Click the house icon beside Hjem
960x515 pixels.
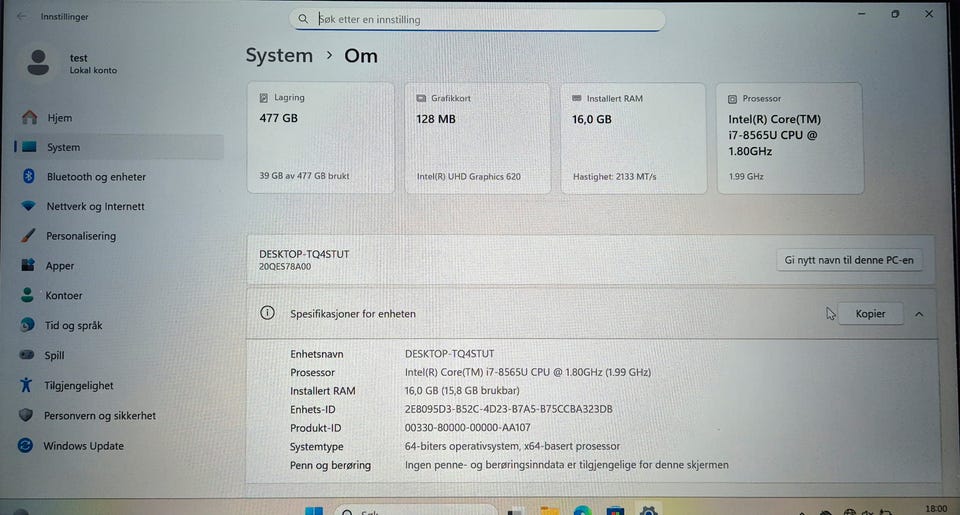tap(29, 117)
